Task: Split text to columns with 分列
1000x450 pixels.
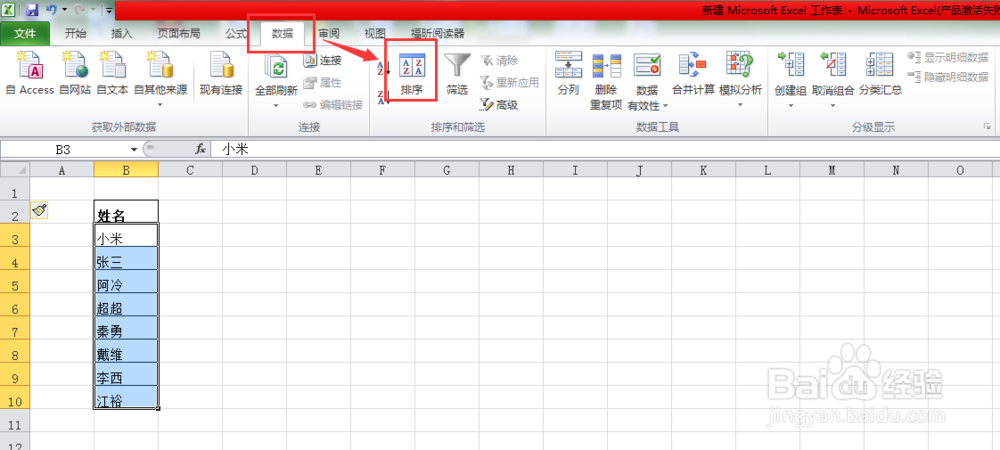Action: (x=568, y=73)
